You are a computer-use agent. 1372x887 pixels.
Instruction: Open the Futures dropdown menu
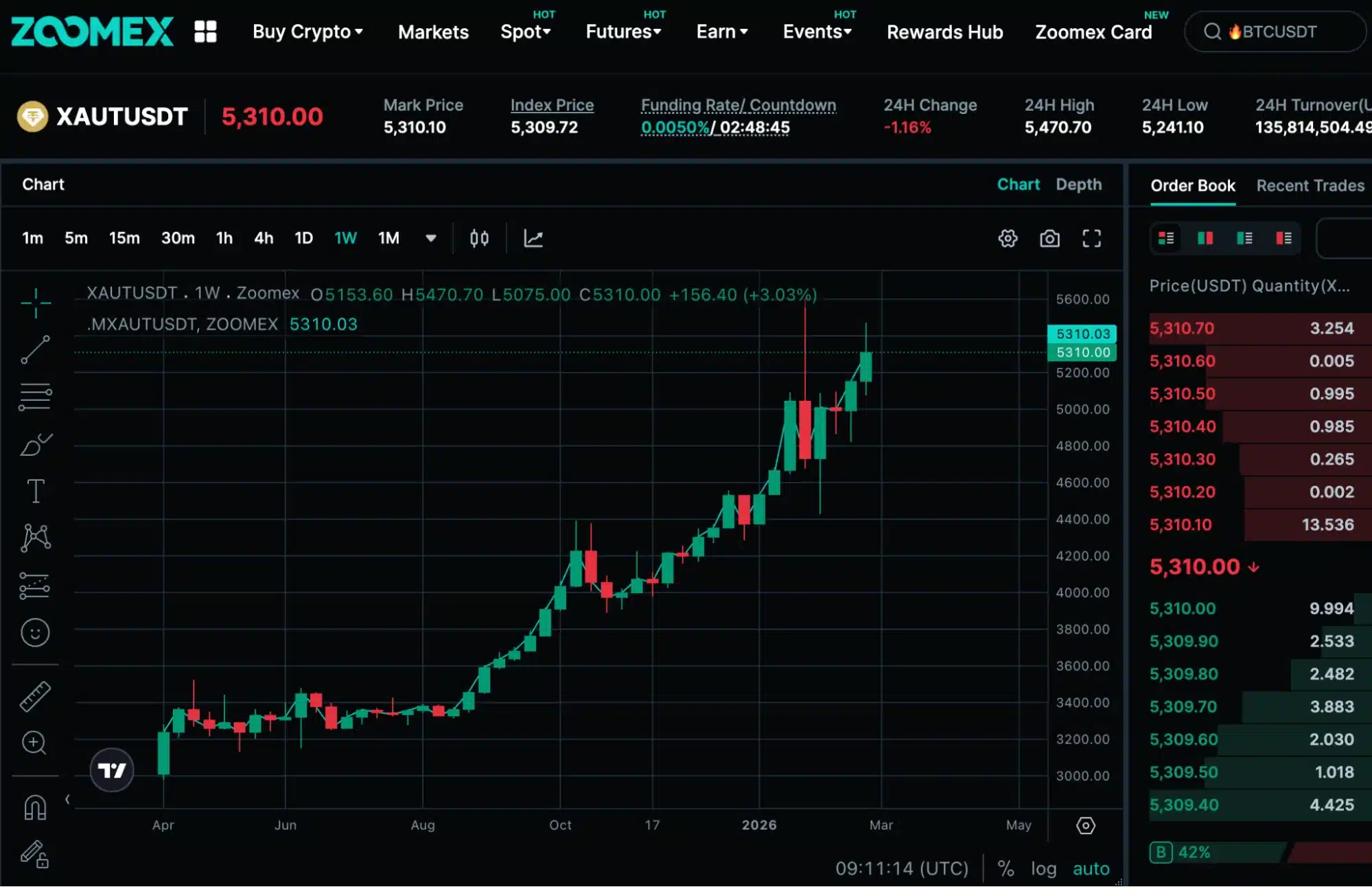point(619,32)
